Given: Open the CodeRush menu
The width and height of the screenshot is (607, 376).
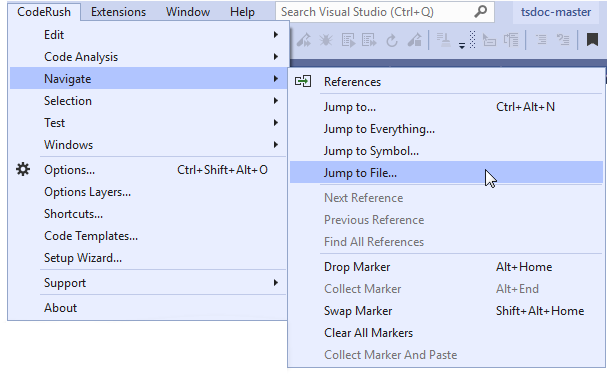Looking at the screenshot, I should click(44, 12).
